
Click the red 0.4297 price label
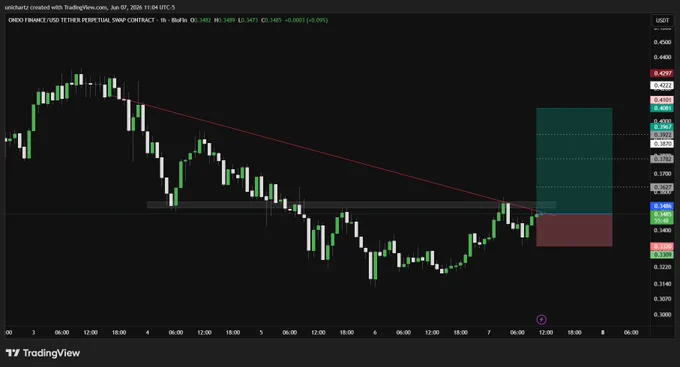coord(662,73)
